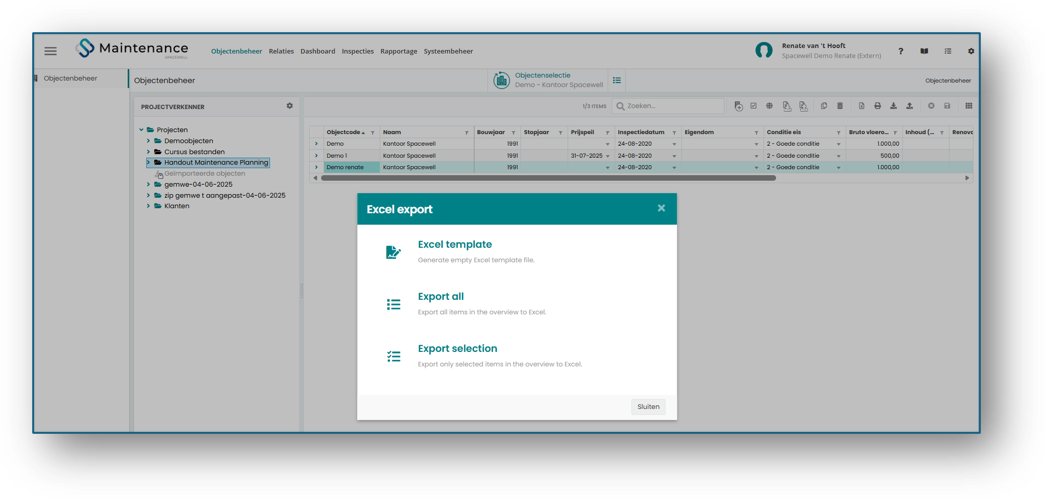
Task: Click the Excel template icon
Action: (393, 252)
